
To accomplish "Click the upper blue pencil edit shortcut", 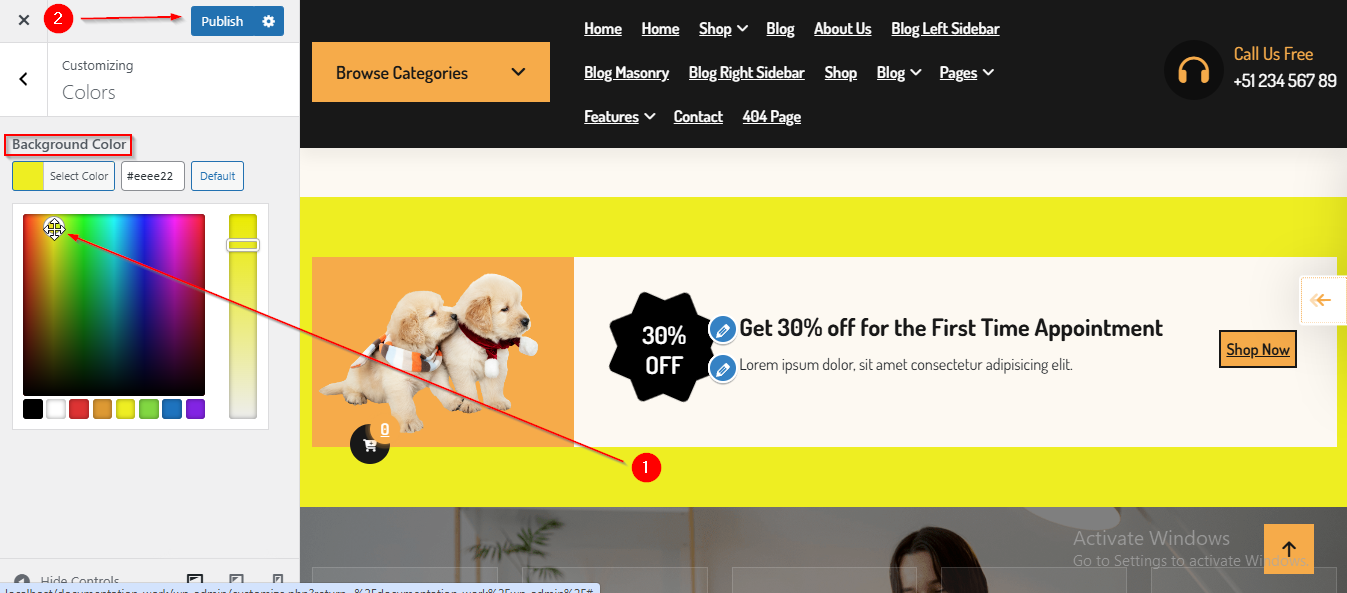I will 723,329.
